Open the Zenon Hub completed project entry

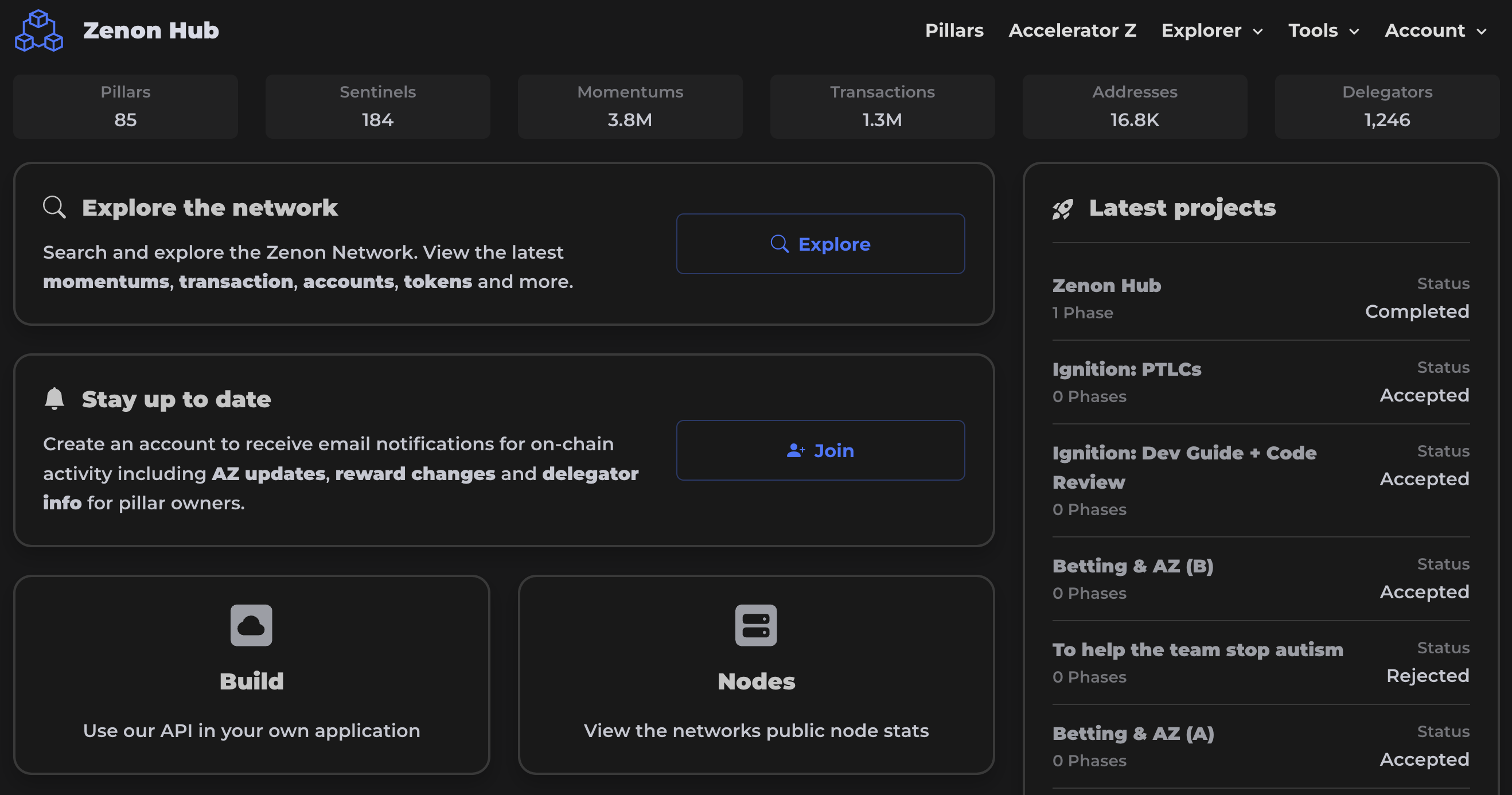tap(1106, 285)
